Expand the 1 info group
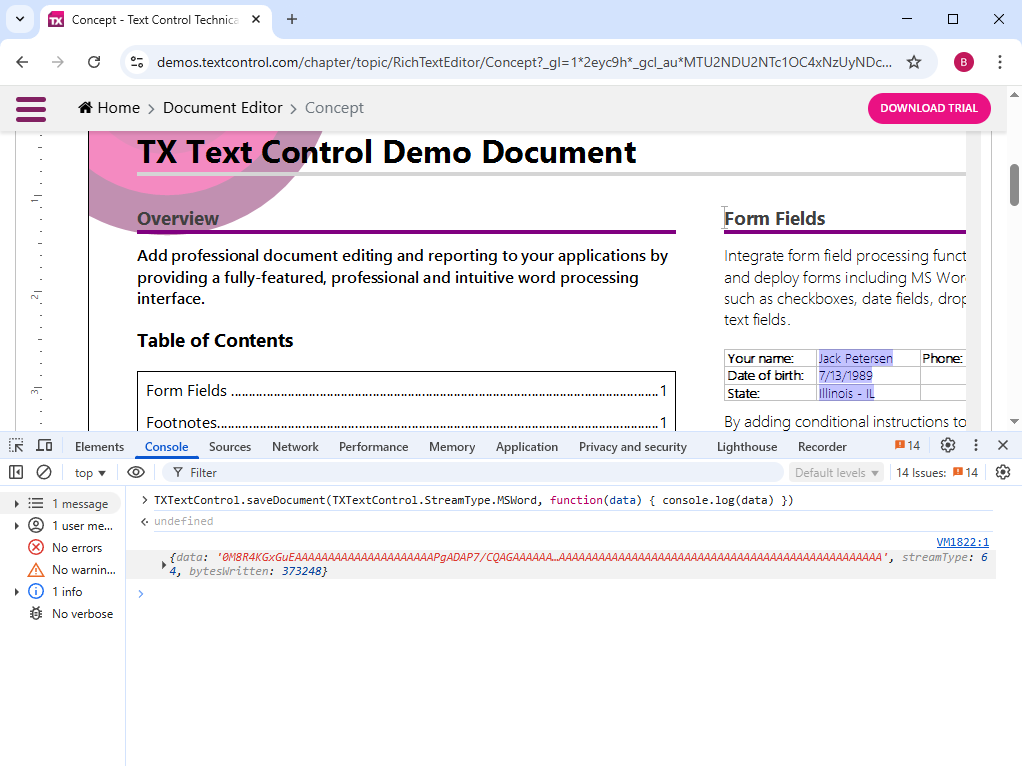This screenshot has width=1022, height=766. click(x=16, y=591)
